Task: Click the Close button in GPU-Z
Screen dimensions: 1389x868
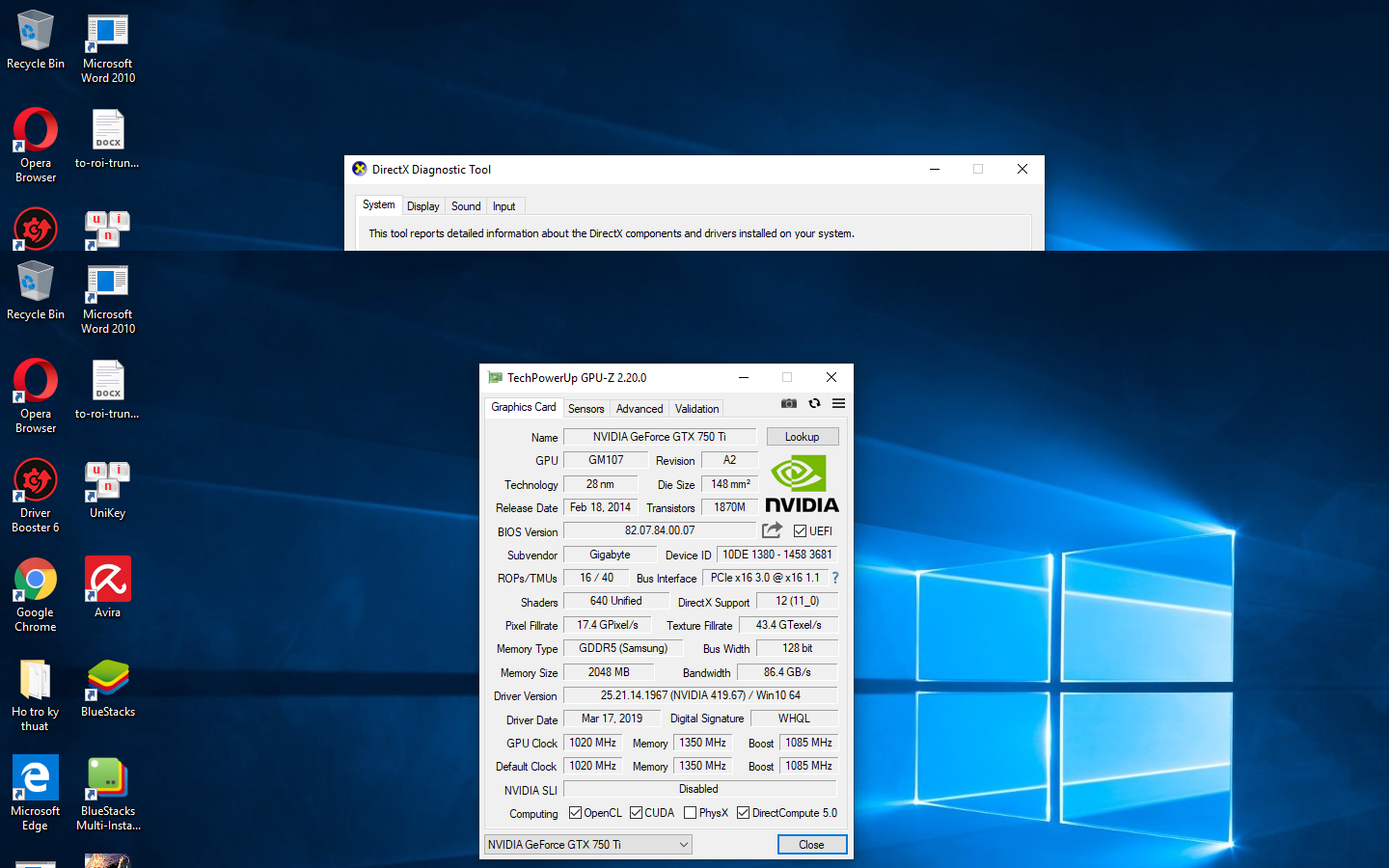Action: 812,845
